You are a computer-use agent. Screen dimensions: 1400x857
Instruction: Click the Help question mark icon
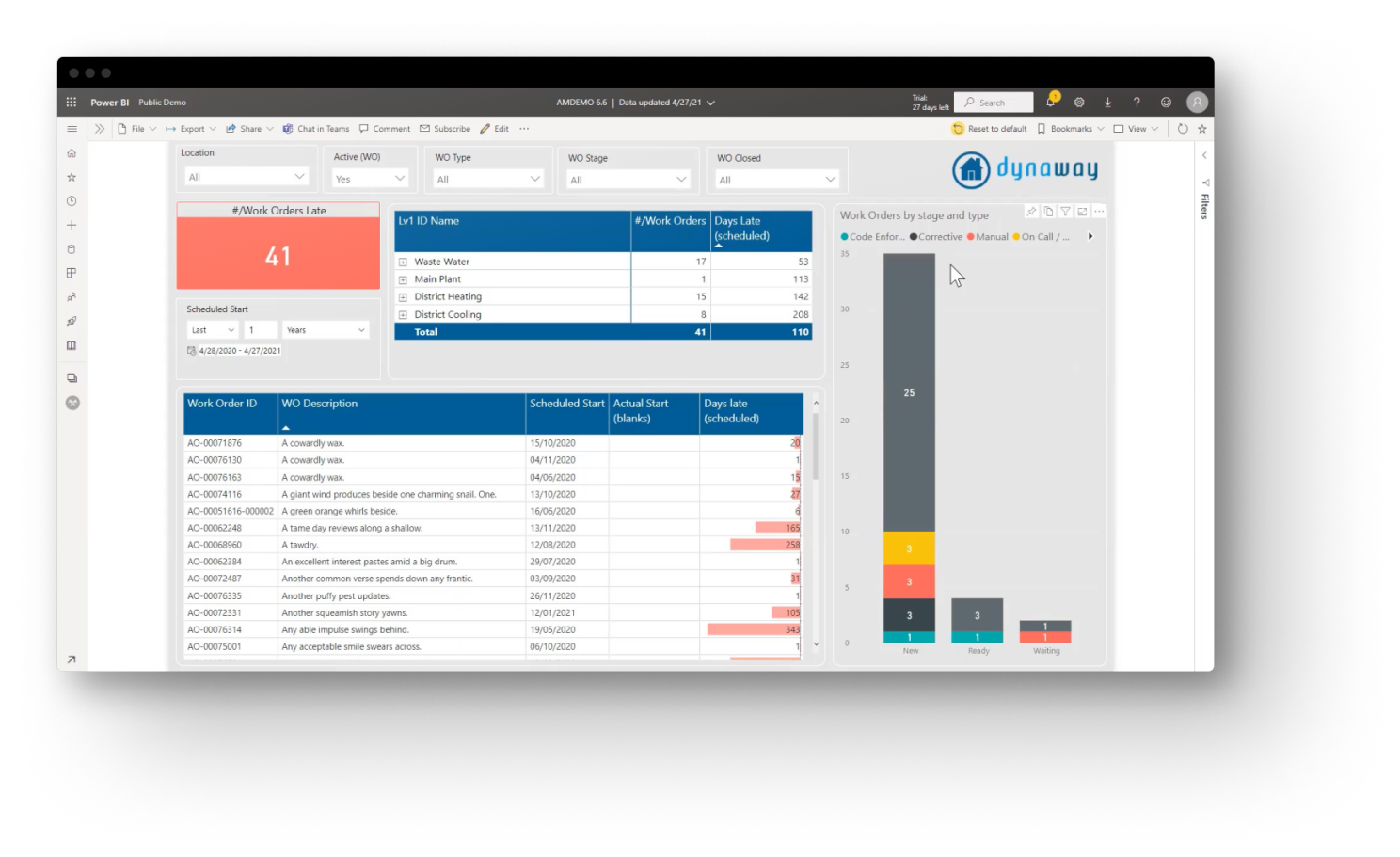pos(1137,102)
